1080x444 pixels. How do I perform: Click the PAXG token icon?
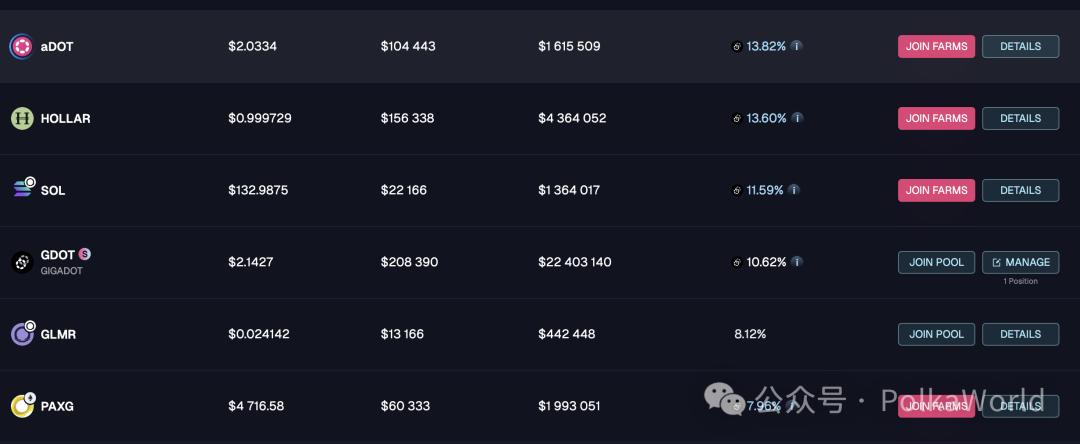pyautogui.click(x=22, y=405)
